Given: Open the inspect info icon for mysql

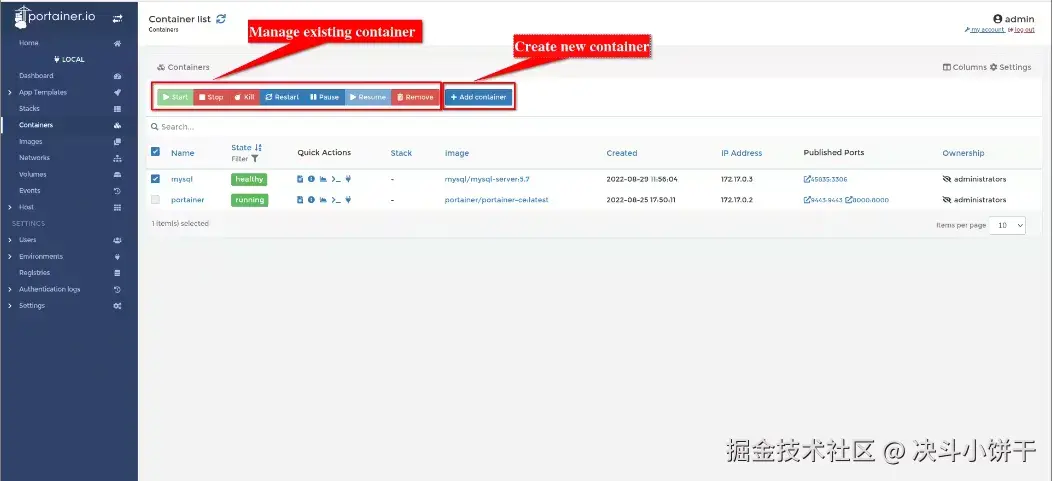Looking at the screenshot, I should point(311,179).
